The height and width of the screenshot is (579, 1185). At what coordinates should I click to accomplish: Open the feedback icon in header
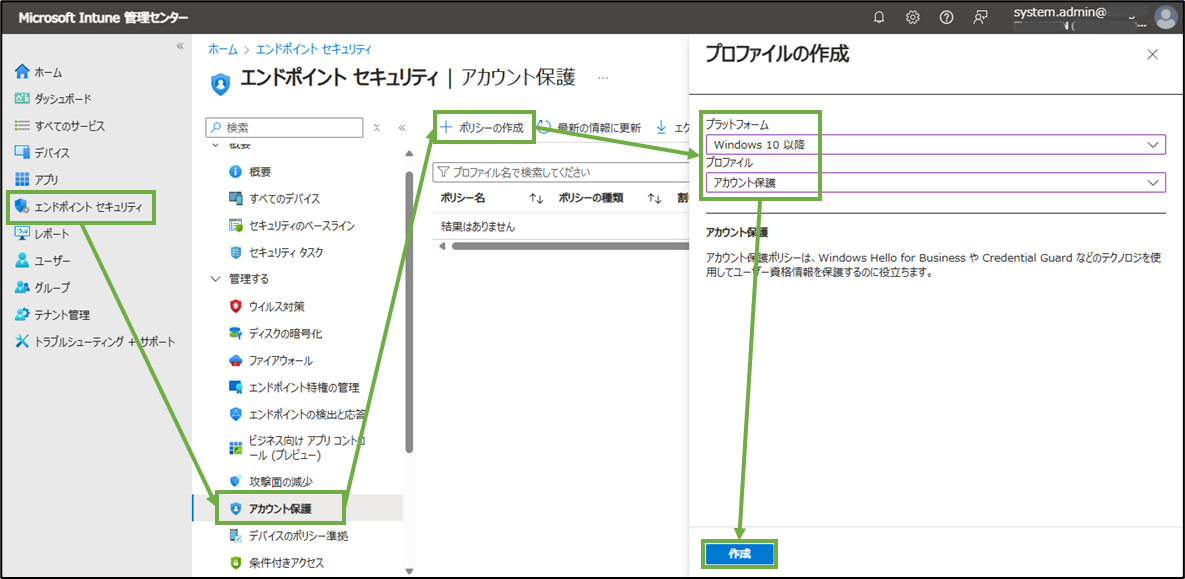coord(980,17)
